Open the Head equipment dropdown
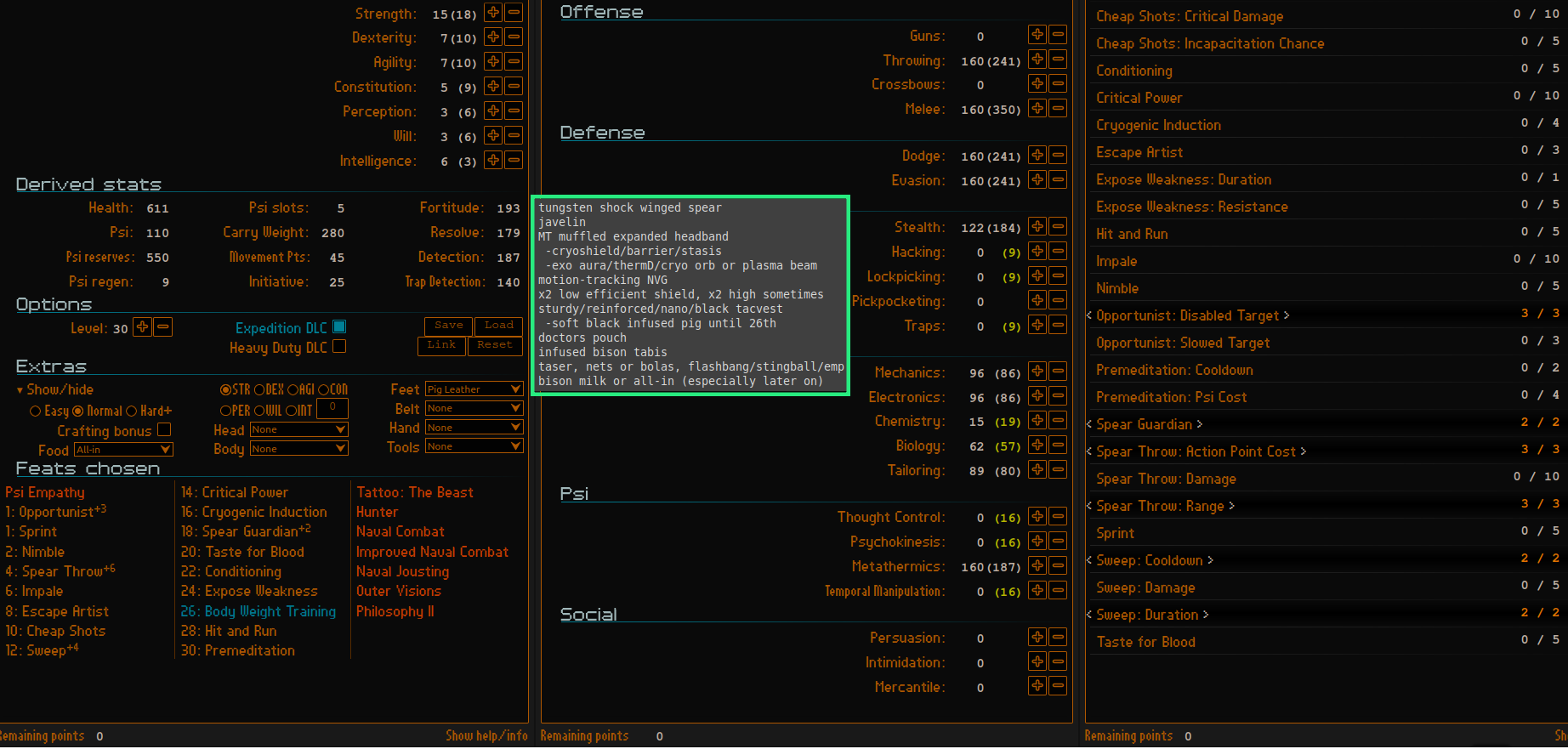 click(298, 430)
